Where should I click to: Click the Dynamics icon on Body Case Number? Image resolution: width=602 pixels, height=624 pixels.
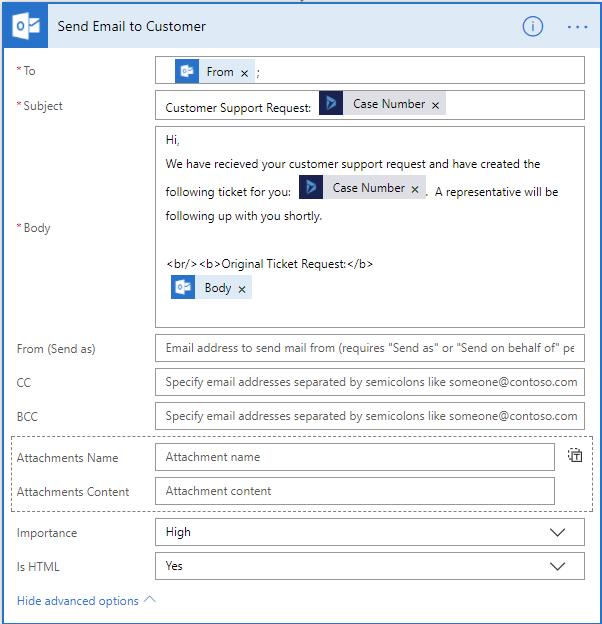pyautogui.click(x=311, y=188)
